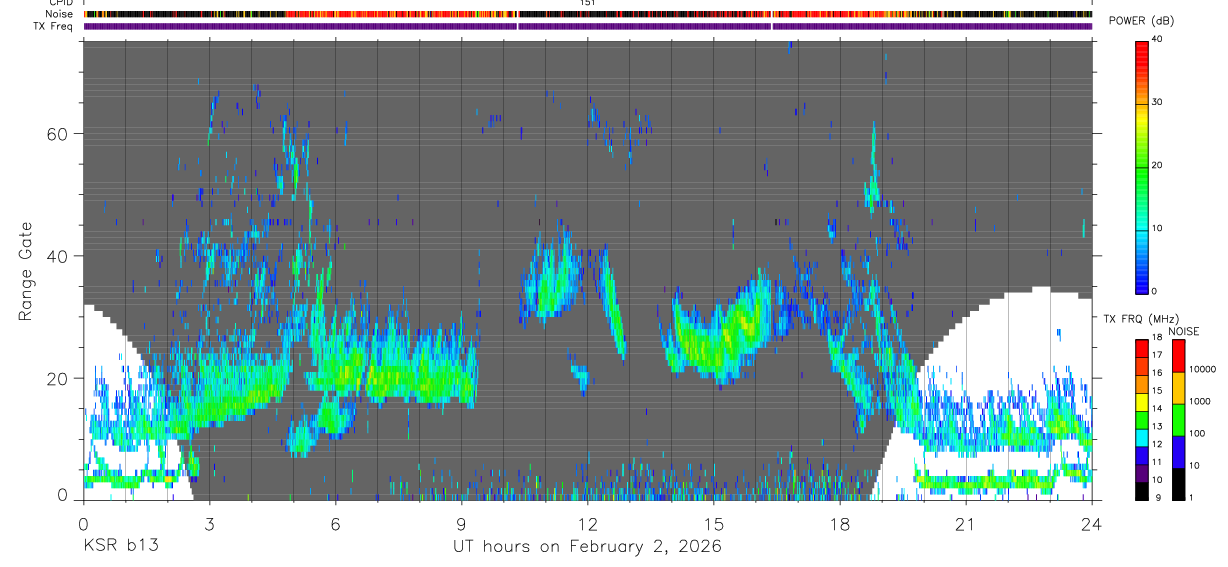Screen dimensions: 1228x567
Task: Click the POWER (dB) legend title
Action: tap(1139, 22)
